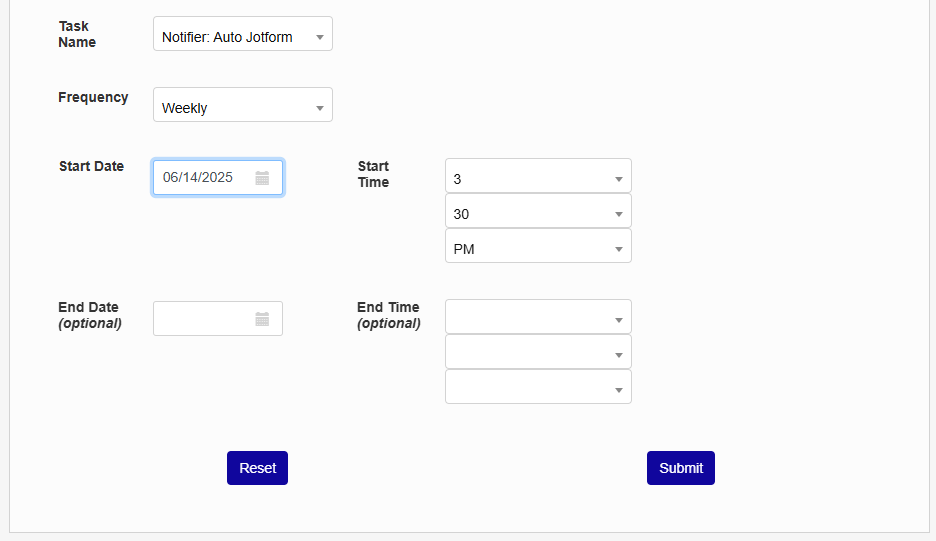
Task: Click the End Time (optional) label
Action: pyautogui.click(x=389, y=315)
